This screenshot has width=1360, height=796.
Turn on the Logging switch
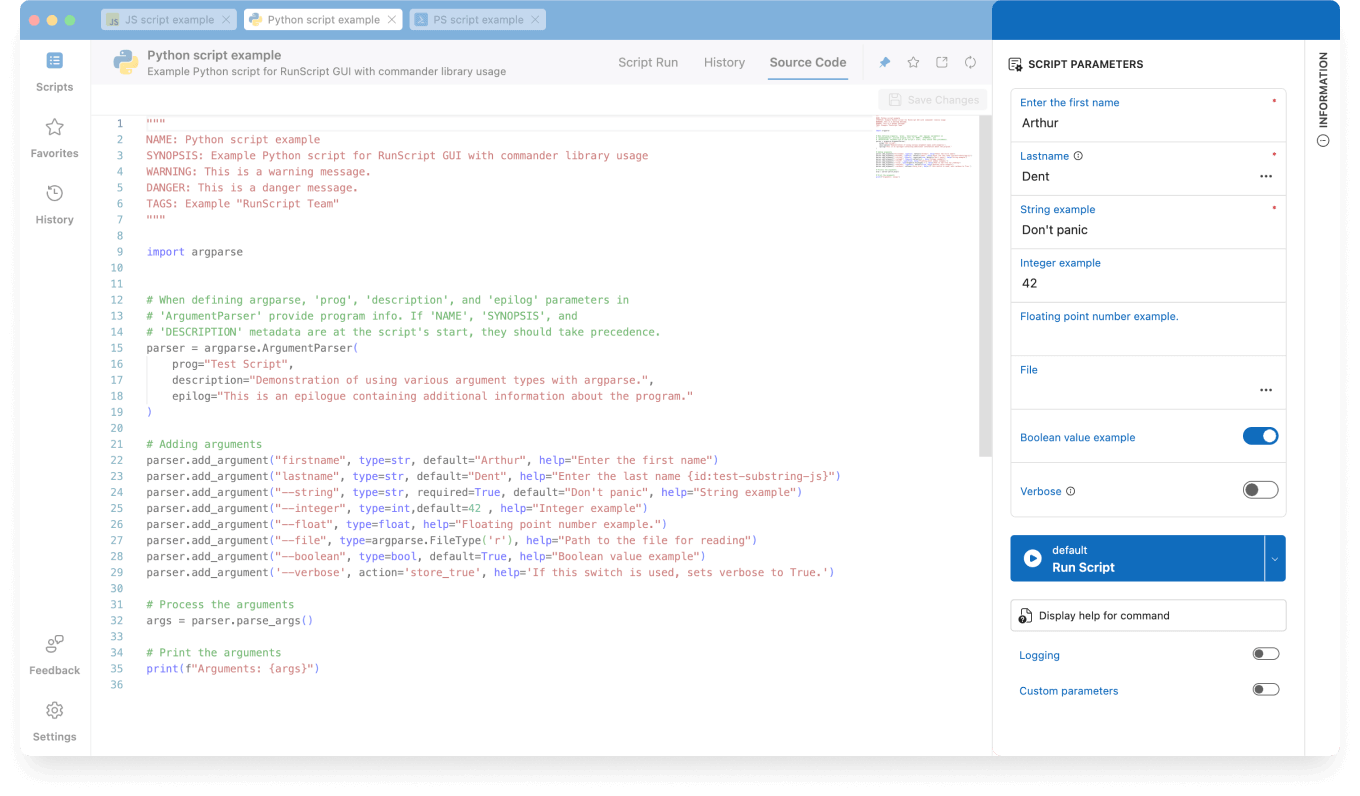1266,654
